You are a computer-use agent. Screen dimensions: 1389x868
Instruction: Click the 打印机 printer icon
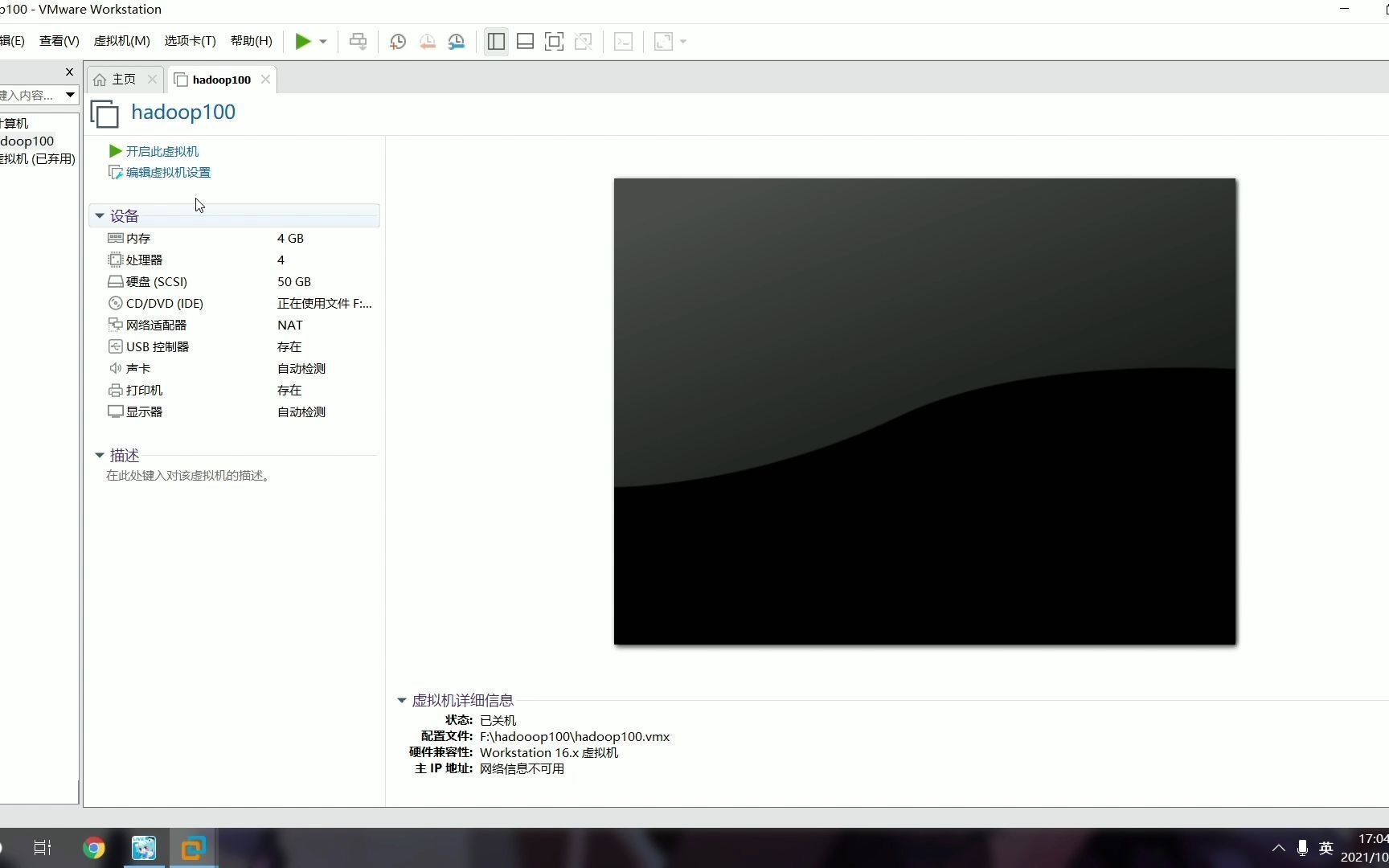(x=116, y=390)
